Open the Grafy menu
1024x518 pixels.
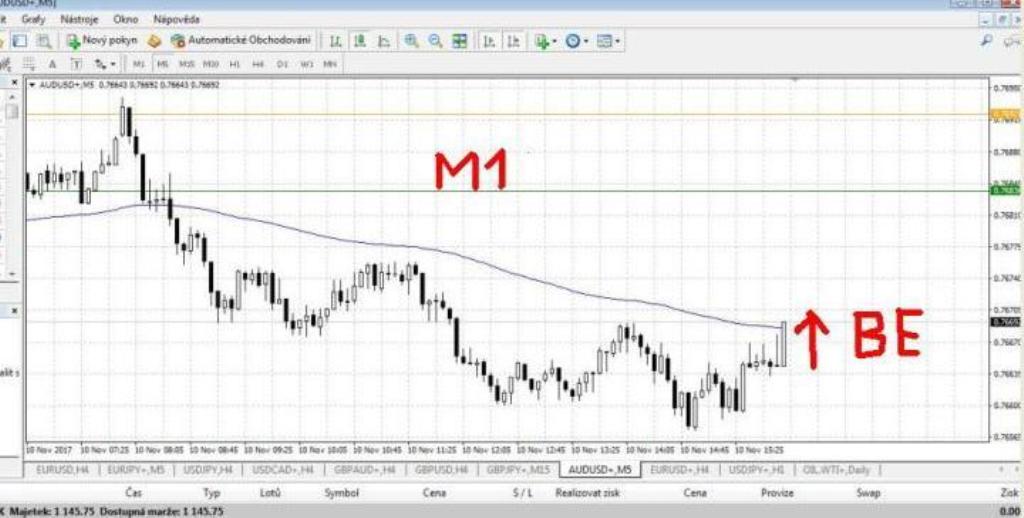[33, 19]
